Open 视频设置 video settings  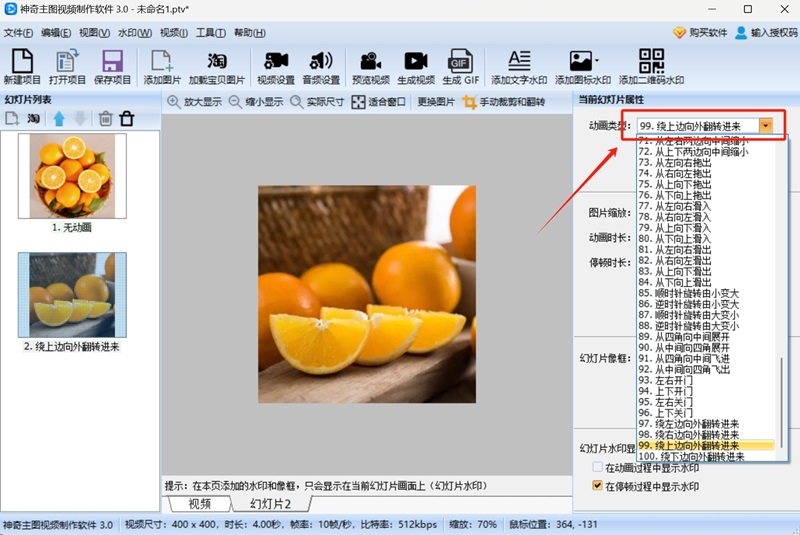click(x=276, y=66)
